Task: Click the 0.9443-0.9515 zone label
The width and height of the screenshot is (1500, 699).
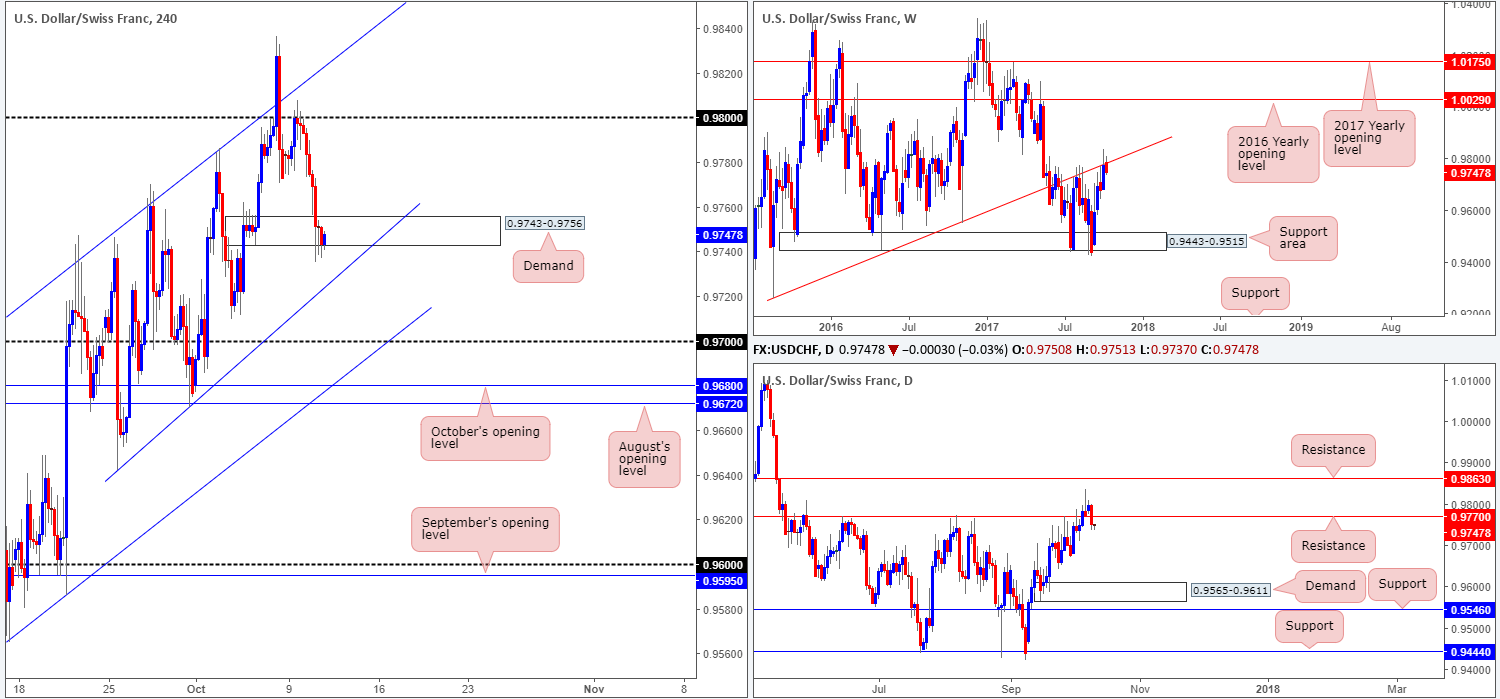Action: (1206, 241)
